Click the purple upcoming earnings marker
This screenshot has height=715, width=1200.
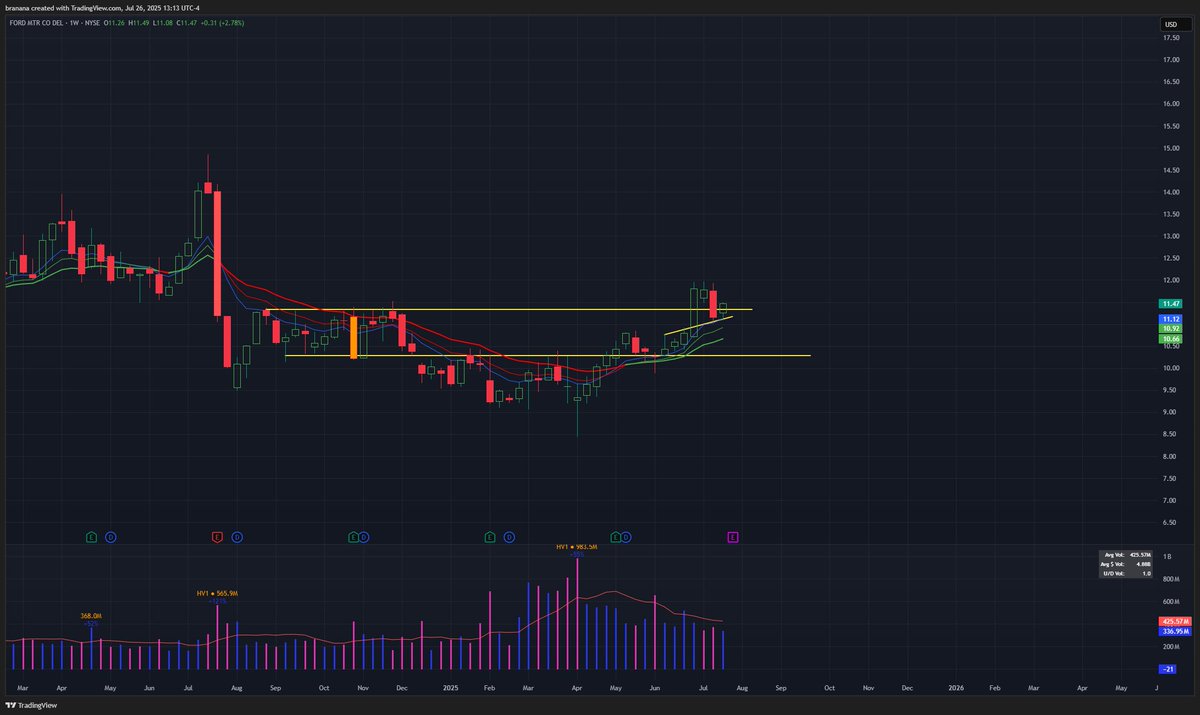pos(733,537)
